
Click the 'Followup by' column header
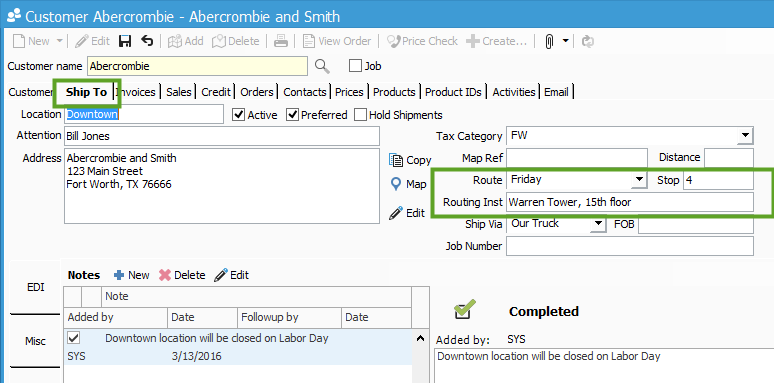coord(289,317)
